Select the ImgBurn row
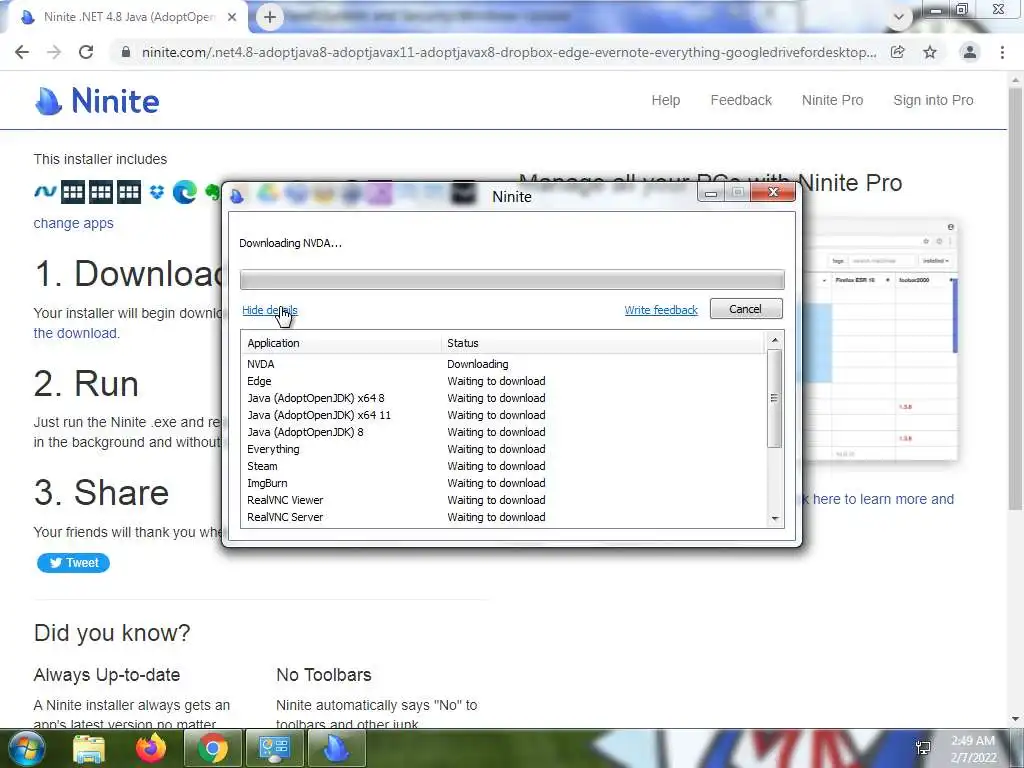Image resolution: width=1024 pixels, height=768 pixels. pyautogui.click(x=503, y=483)
